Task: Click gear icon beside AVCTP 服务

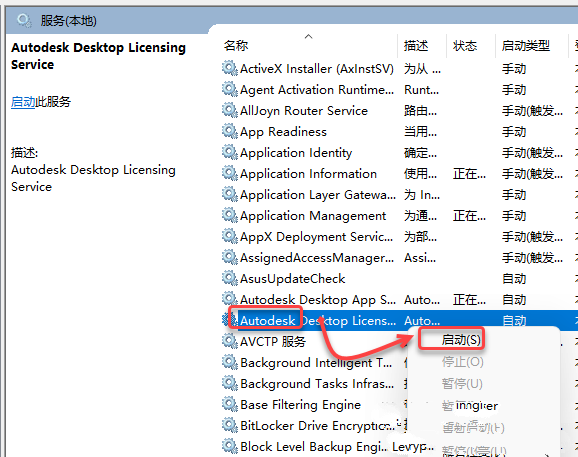Action: [229, 342]
